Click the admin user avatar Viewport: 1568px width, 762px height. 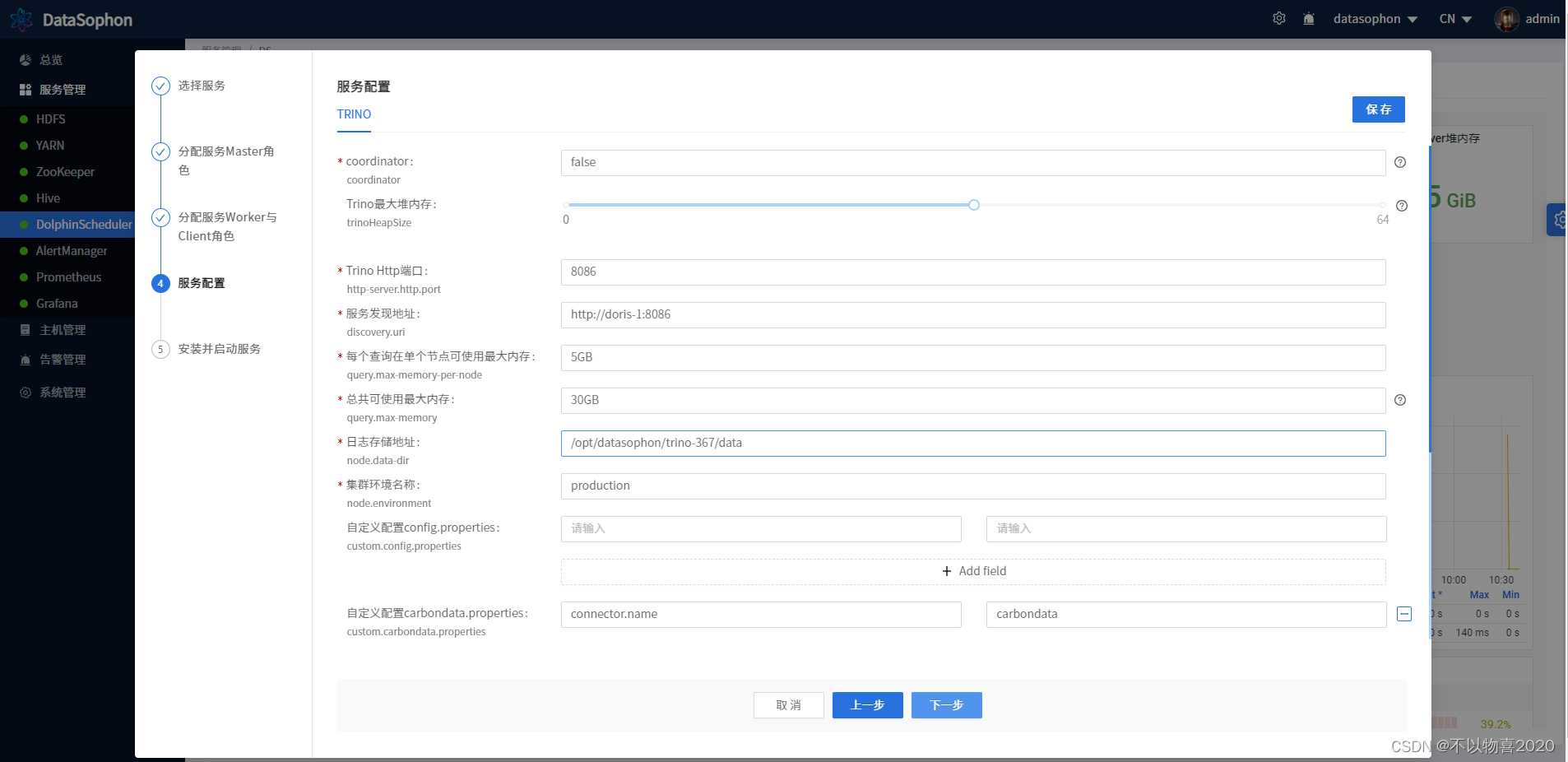tap(1506, 19)
